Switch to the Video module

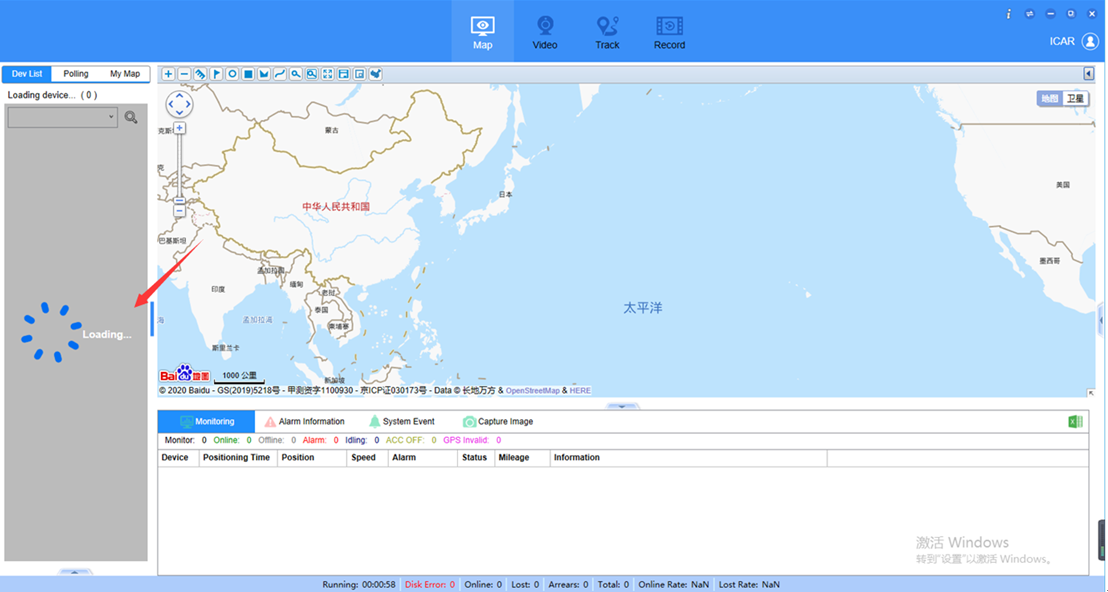click(x=545, y=32)
